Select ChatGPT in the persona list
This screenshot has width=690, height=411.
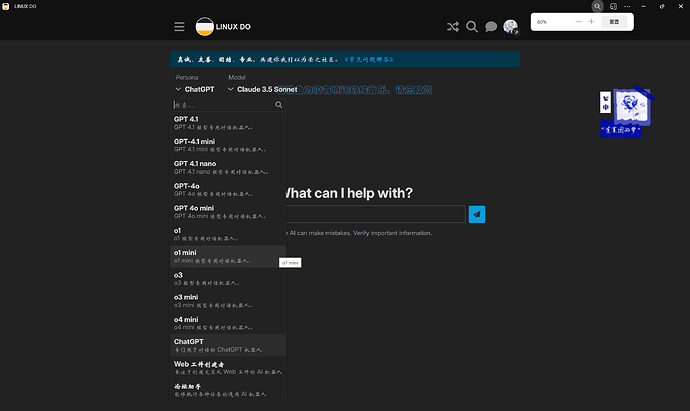coord(228,345)
